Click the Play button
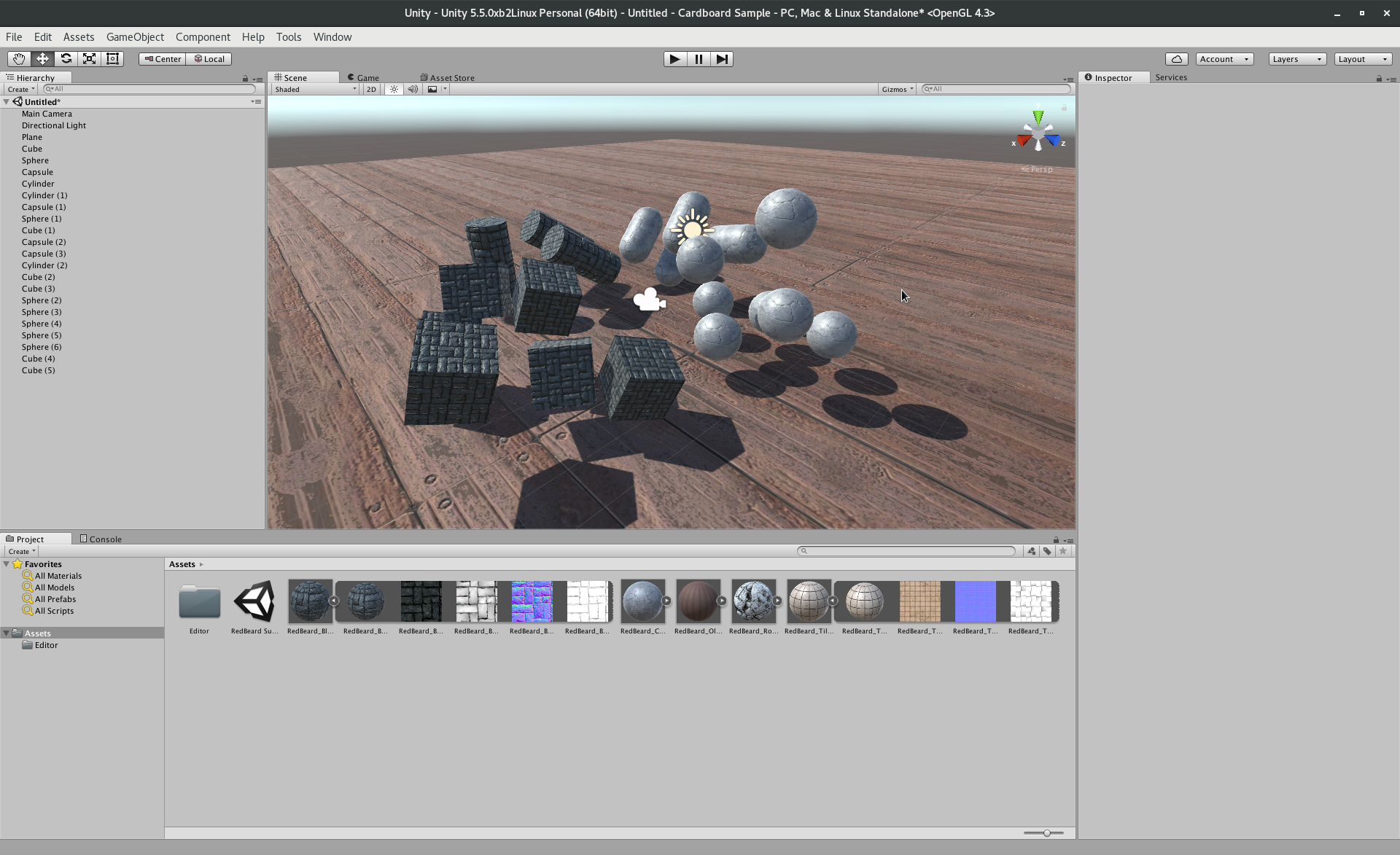This screenshot has width=1400, height=855. [674, 59]
